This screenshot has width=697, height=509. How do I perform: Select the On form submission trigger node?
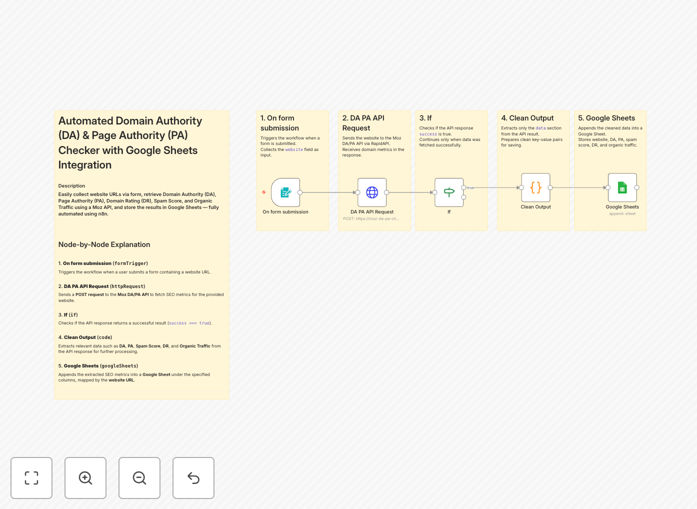(285, 192)
